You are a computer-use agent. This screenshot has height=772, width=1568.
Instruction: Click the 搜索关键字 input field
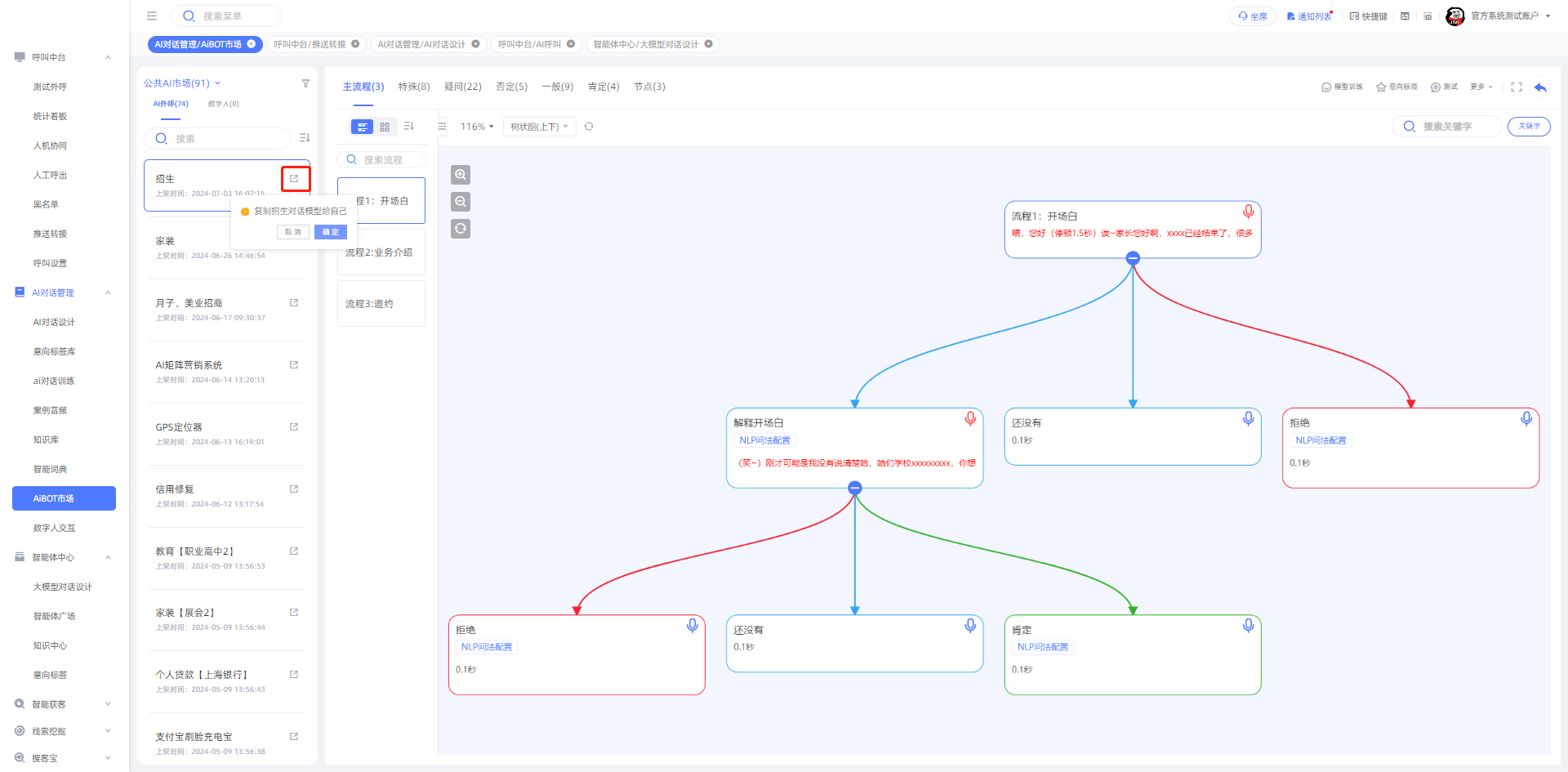tap(1446, 126)
